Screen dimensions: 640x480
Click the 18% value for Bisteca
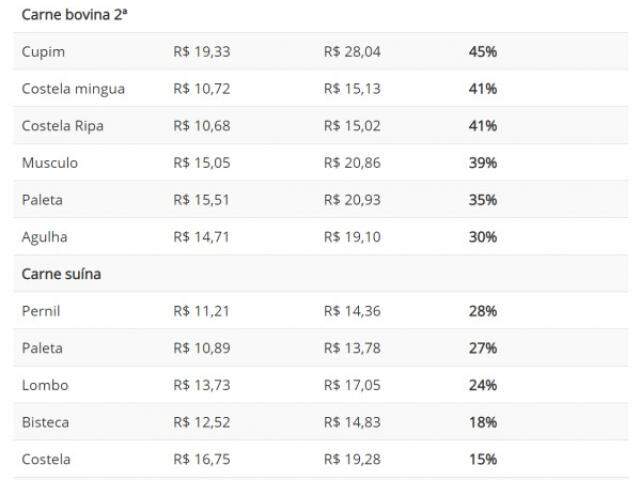click(x=483, y=422)
